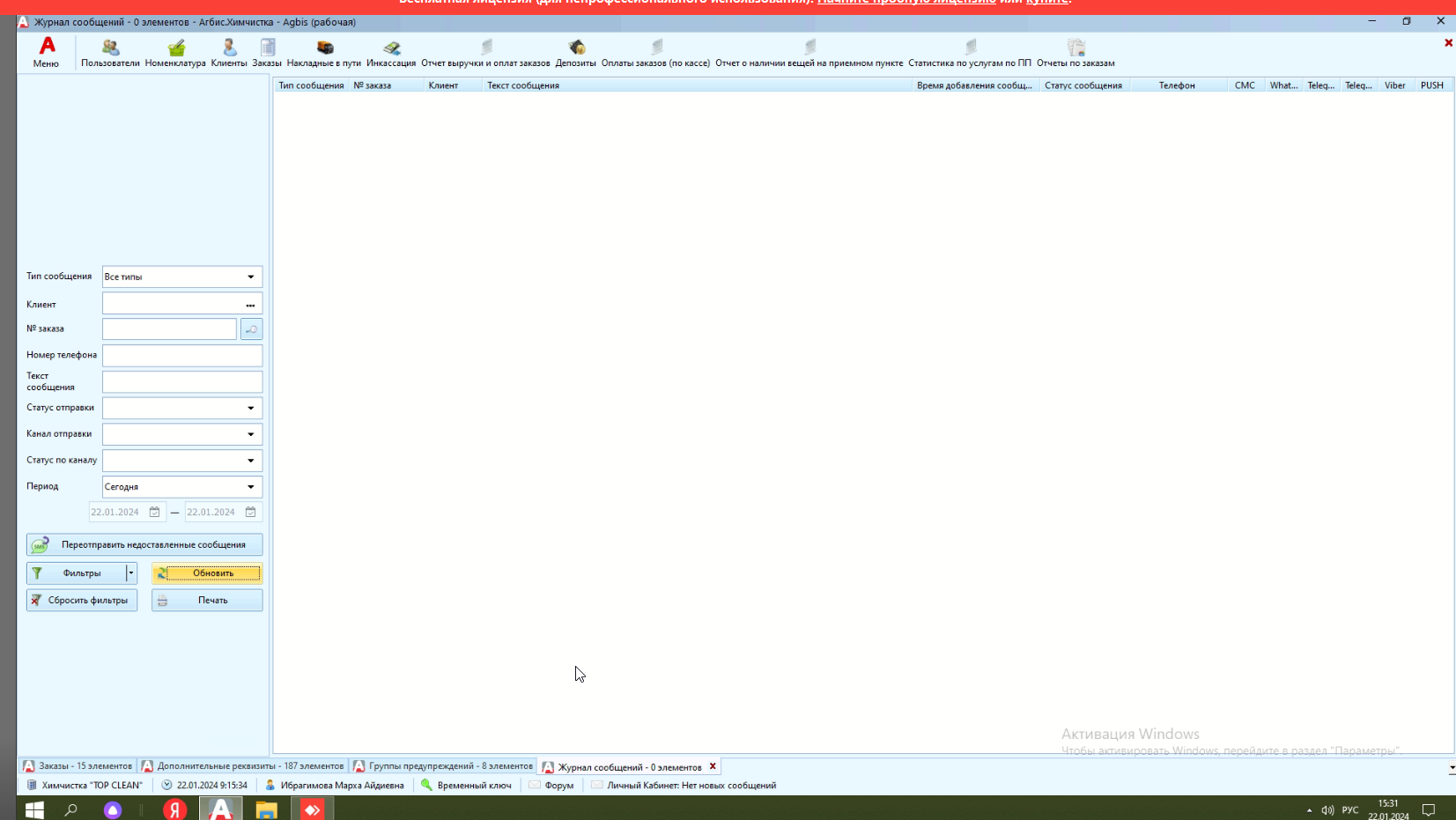Open Заказы toolbar item
Screen dimensions: 1456x820
[x=267, y=52]
